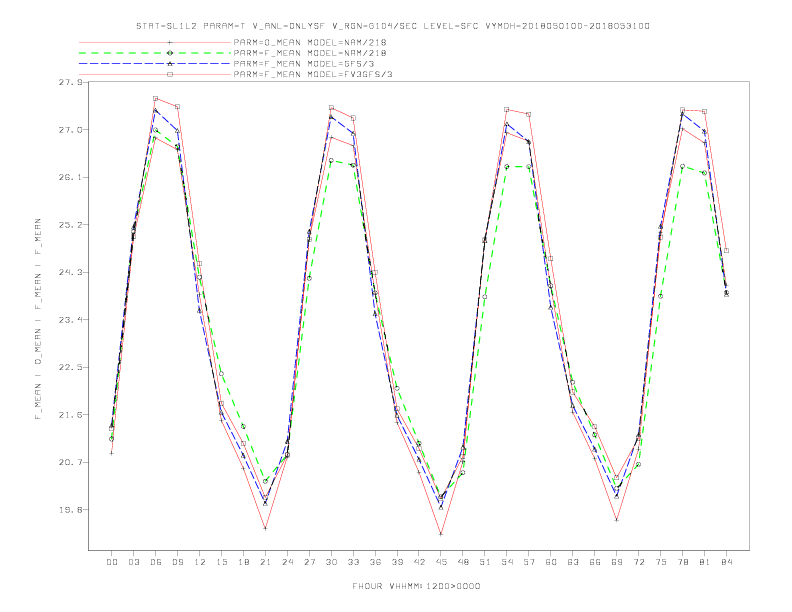Click the y-axis value 25.2
This screenshot has width=792, height=612.
[70, 225]
